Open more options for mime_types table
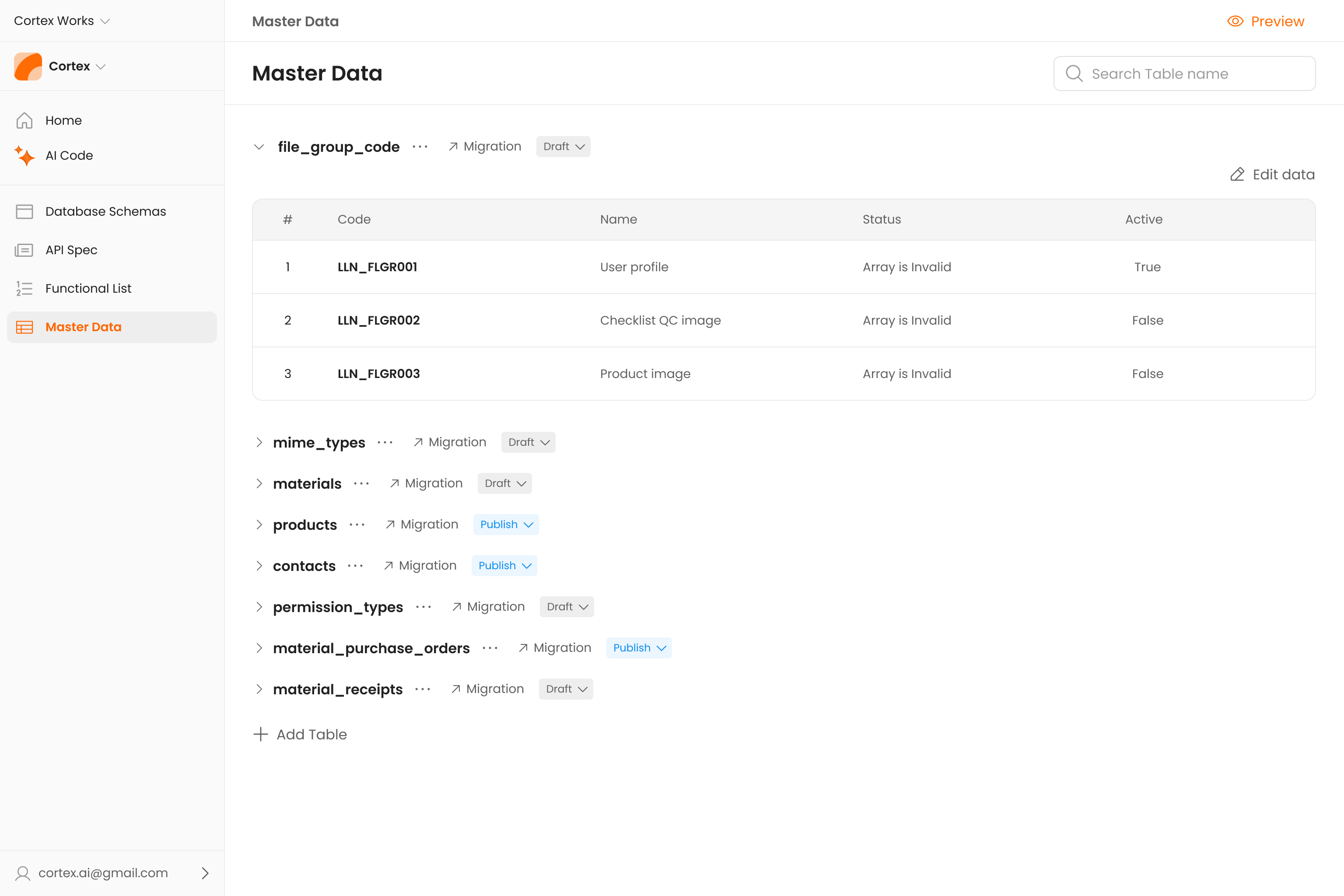Screen dimensions: 1344x896 coord(385,442)
